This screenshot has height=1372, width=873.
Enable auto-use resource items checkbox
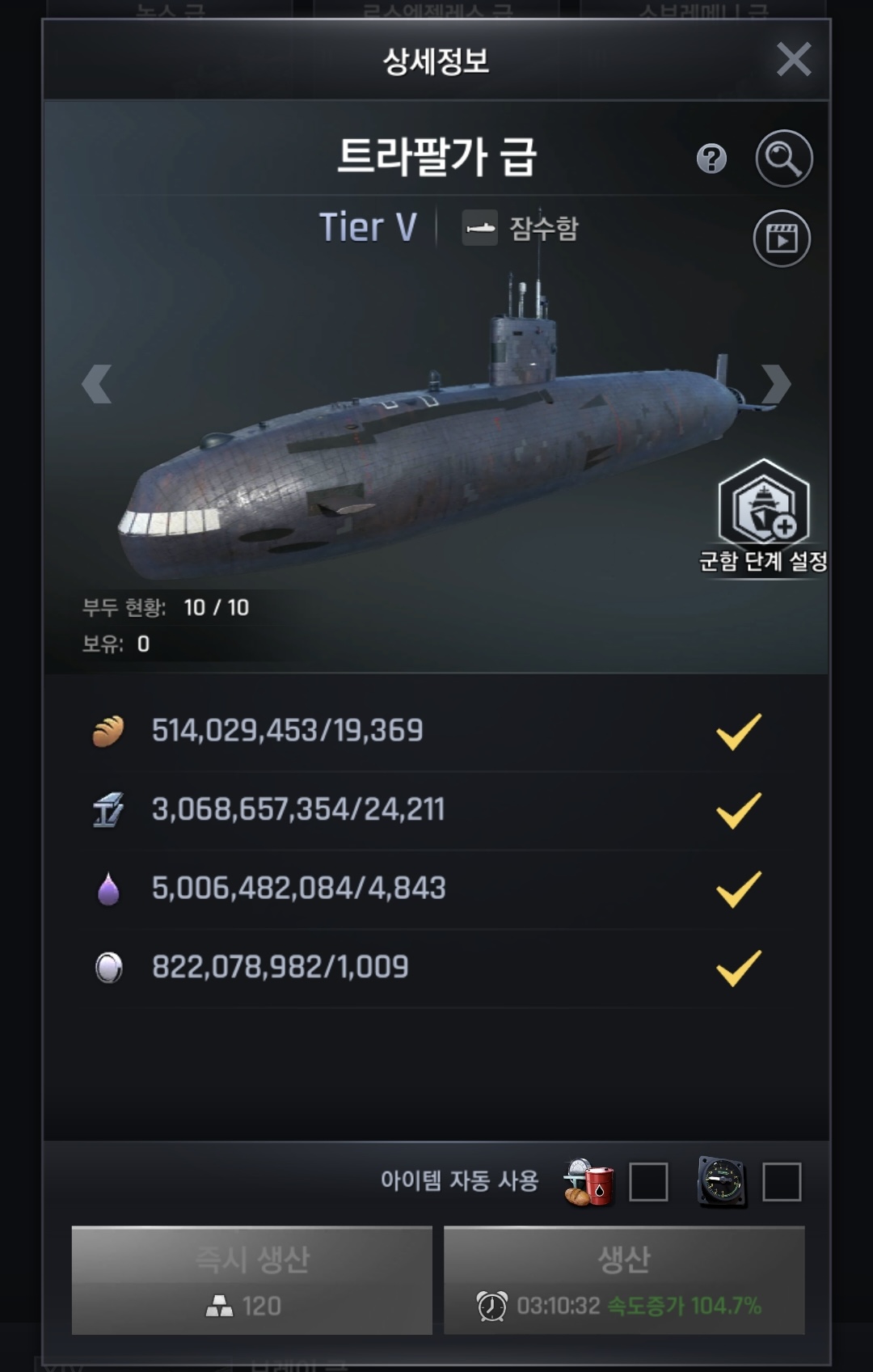(648, 1182)
